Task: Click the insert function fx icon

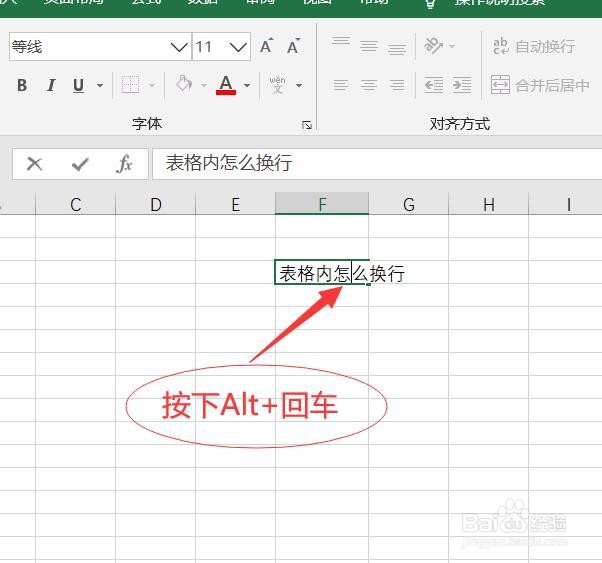Action: [124, 164]
